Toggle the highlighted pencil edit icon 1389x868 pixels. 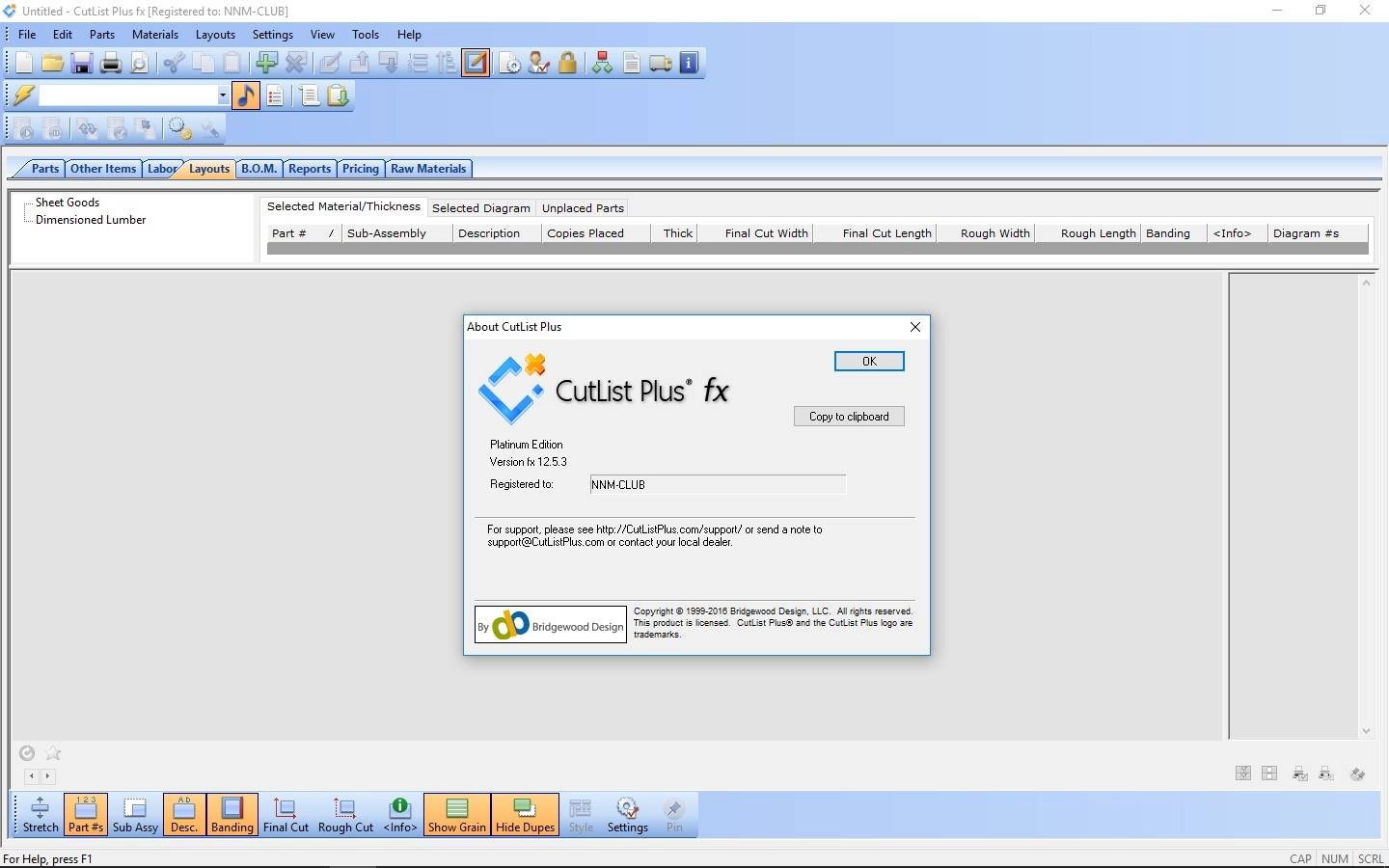(x=476, y=64)
